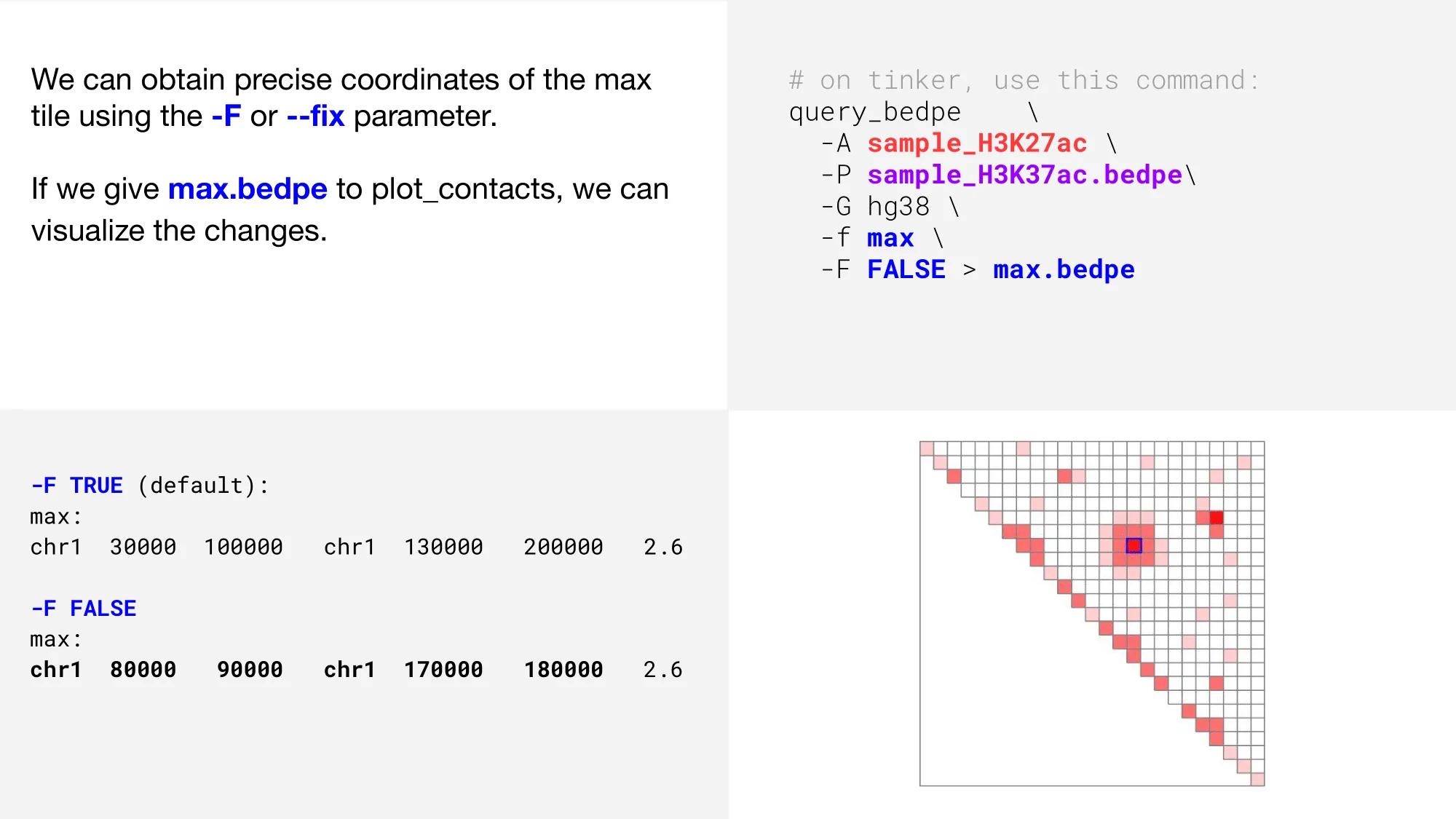This screenshot has height=819, width=1456.
Task: Click sample_H3K27ac in the command
Action: point(977,143)
